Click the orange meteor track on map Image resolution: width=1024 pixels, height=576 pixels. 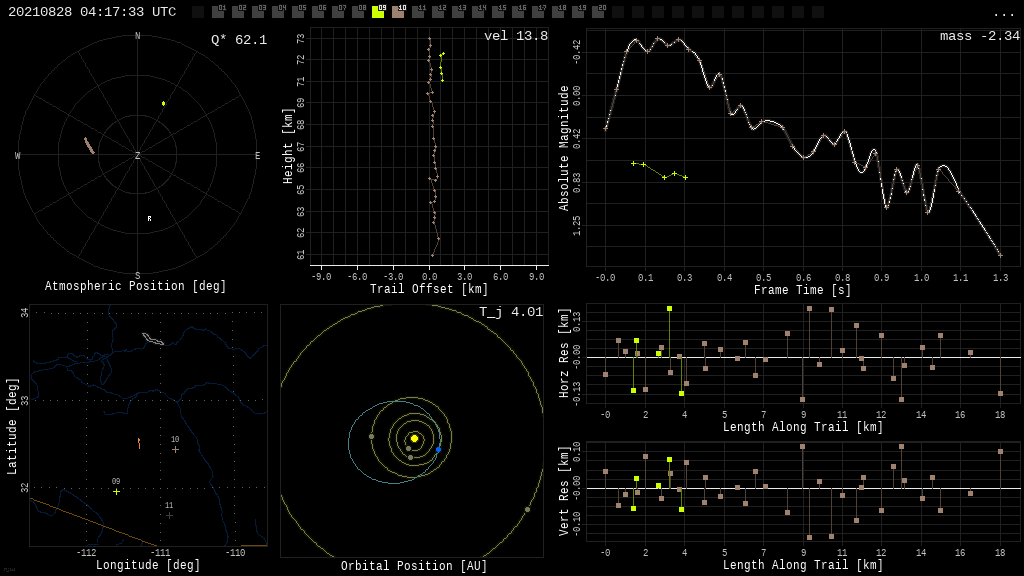pyautogui.click(x=139, y=443)
